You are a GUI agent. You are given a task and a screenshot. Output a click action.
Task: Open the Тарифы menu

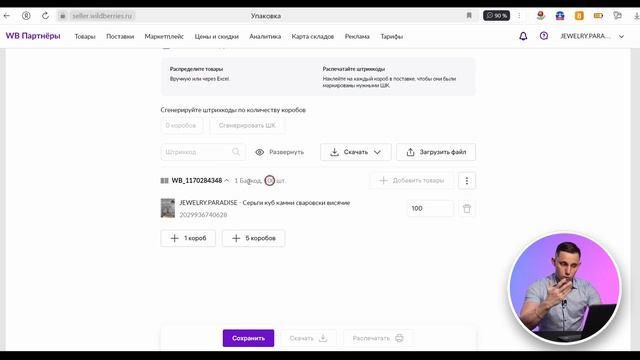pos(391,36)
